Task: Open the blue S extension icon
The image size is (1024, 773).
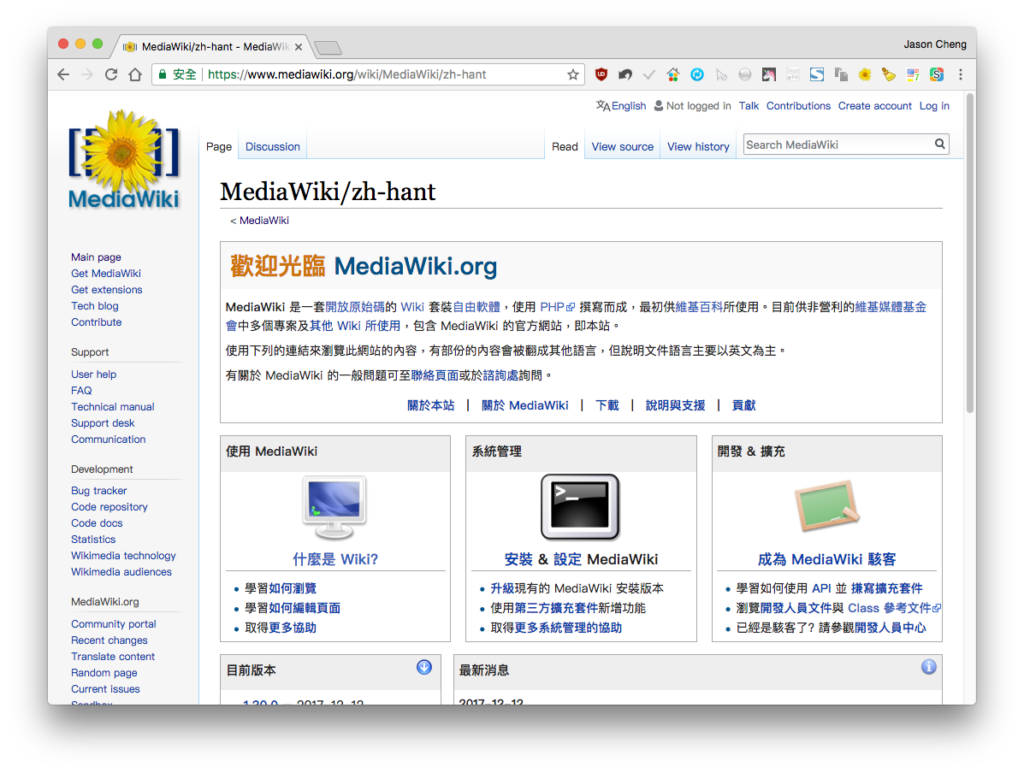Action: point(817,74)
